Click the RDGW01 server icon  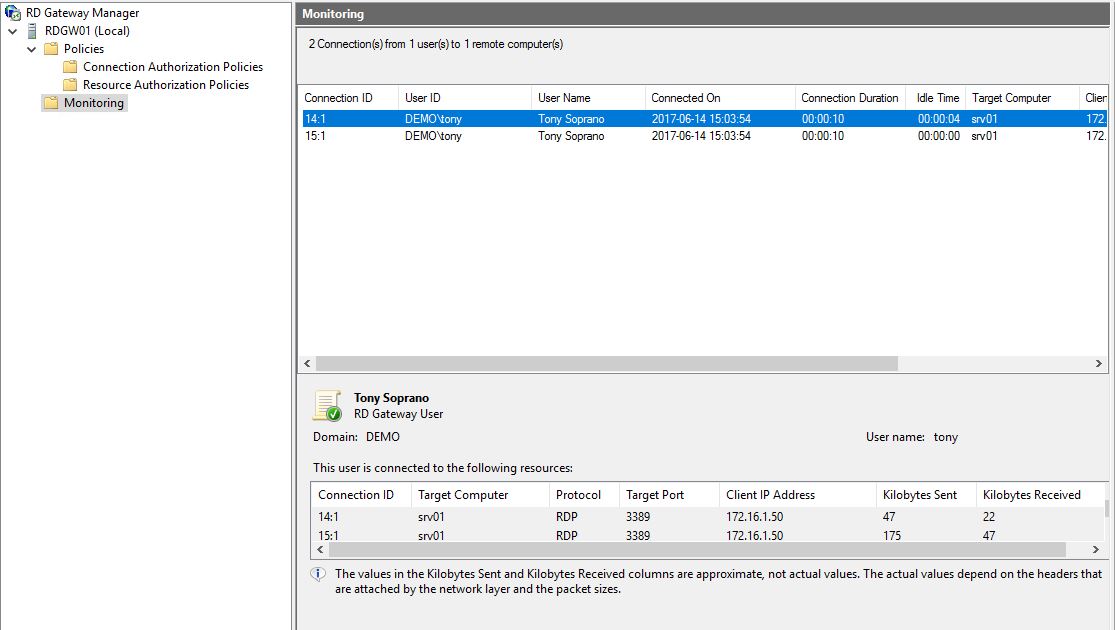32,31
